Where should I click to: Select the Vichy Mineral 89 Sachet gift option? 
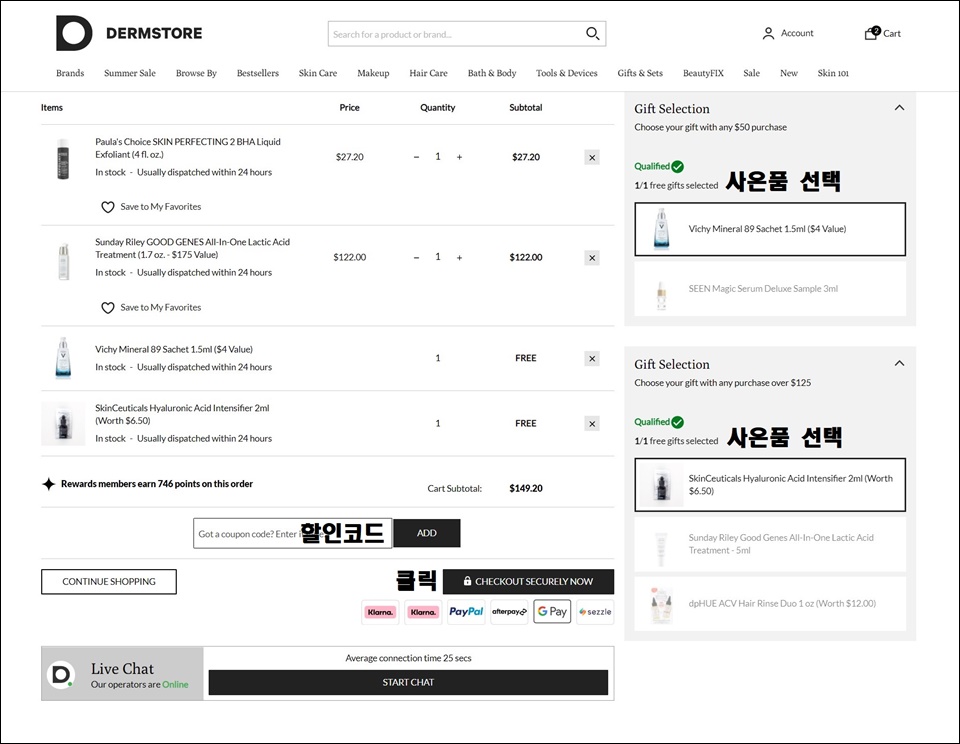click(770, 229)
